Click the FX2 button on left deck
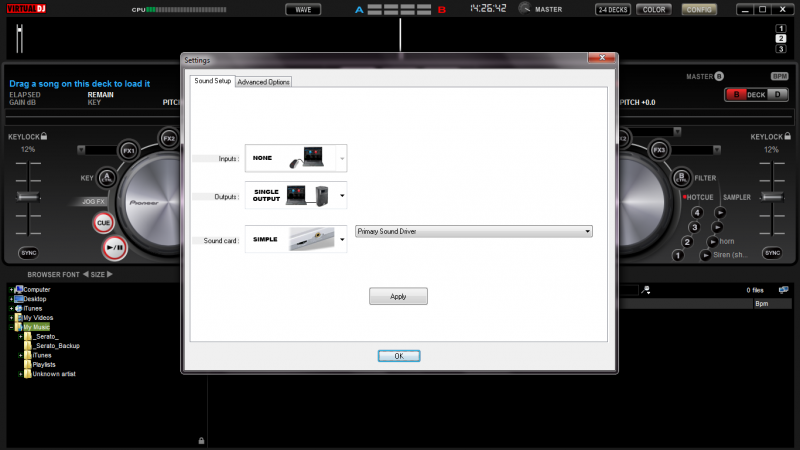The image size is (800, 450). coord(169,138)
